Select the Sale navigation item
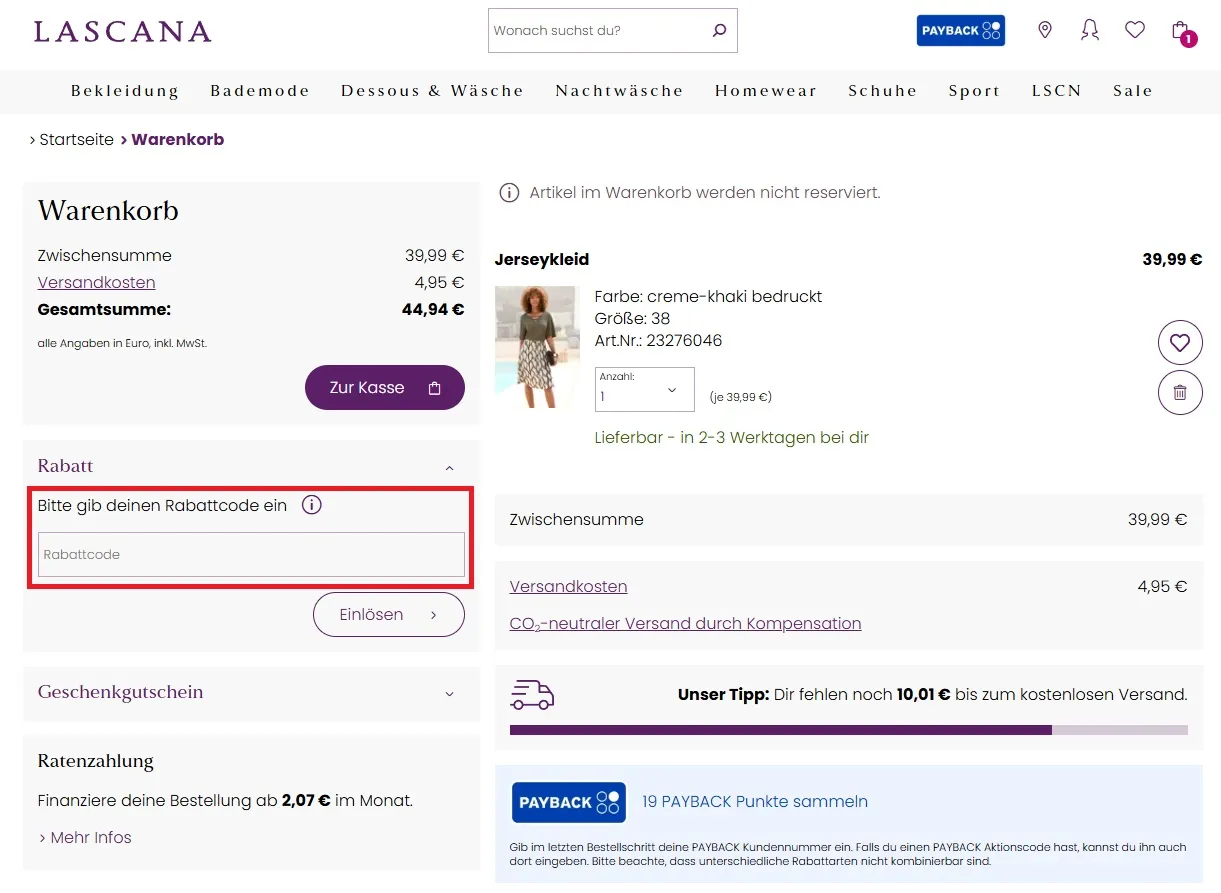The width and height of the screenshot is (1221, 893). click(1132, 90)
